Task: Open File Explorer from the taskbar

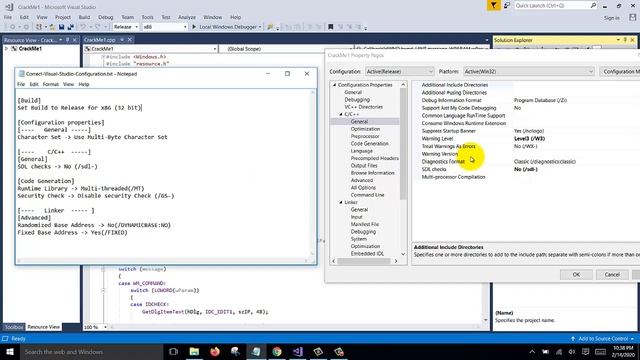Action: pos(194,351)
